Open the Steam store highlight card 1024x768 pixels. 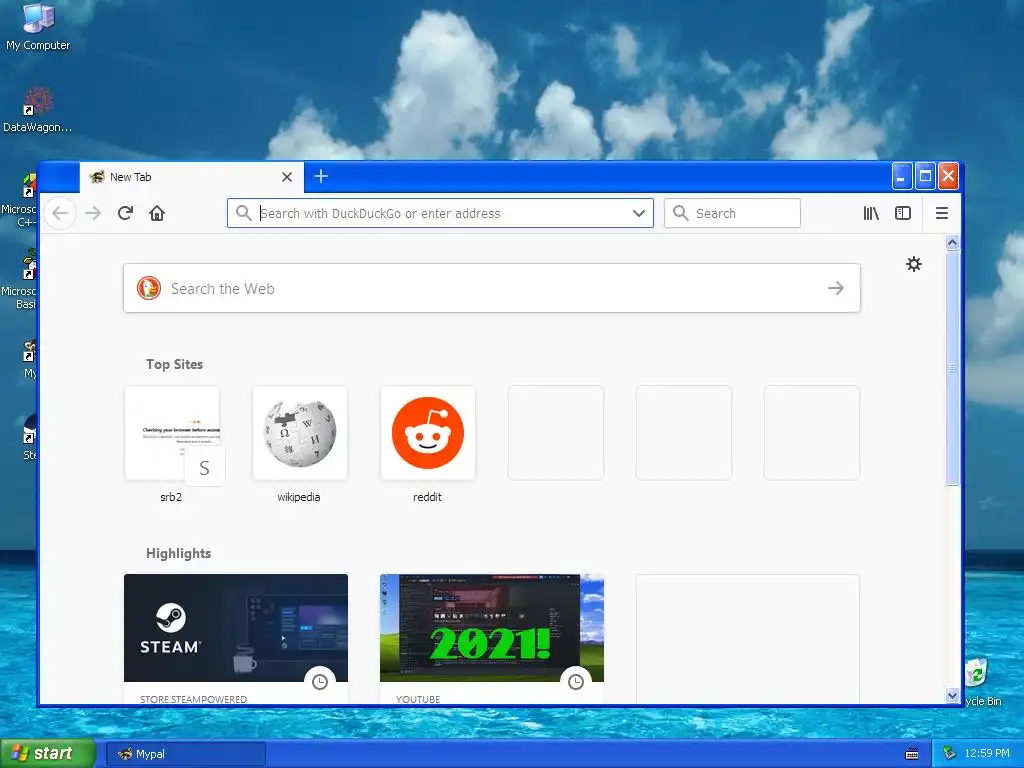point(236,639)
